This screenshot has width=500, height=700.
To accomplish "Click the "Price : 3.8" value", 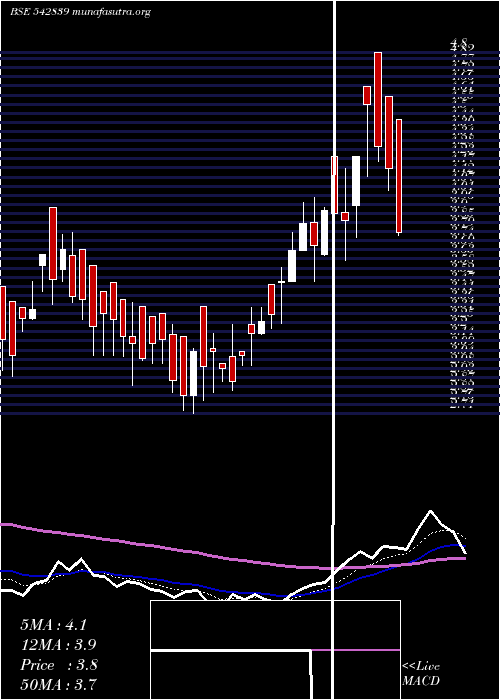I will click(59, 665).
